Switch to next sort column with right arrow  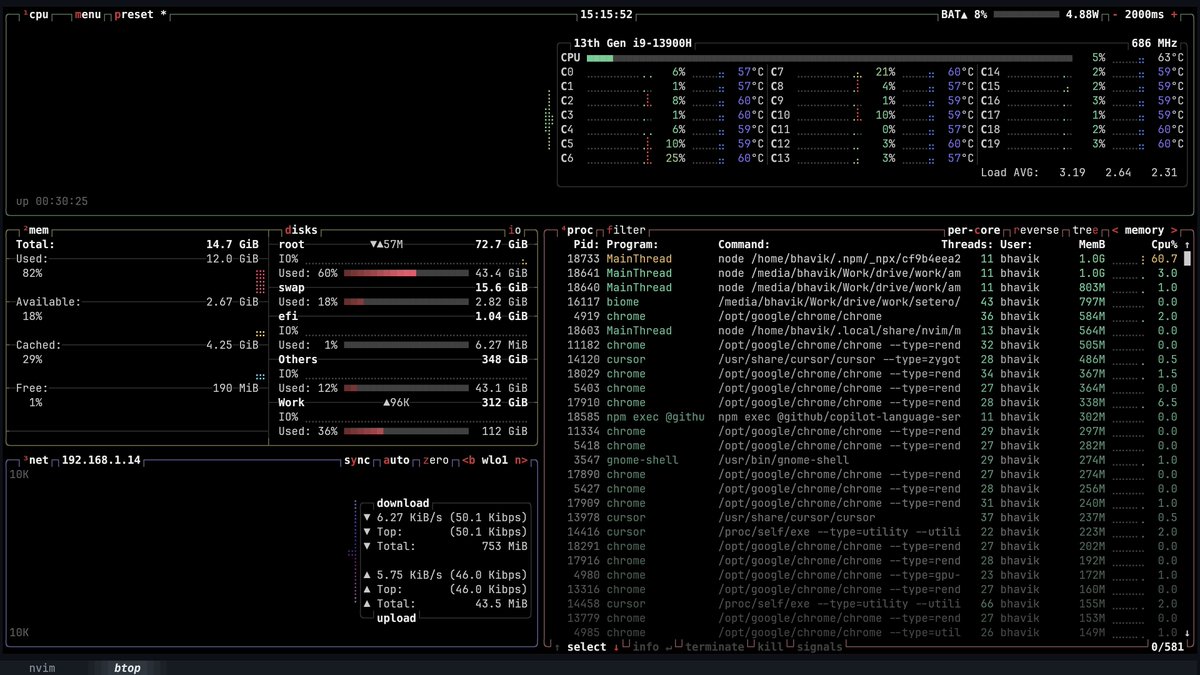pyautogui.click(x=1173, y=230)
